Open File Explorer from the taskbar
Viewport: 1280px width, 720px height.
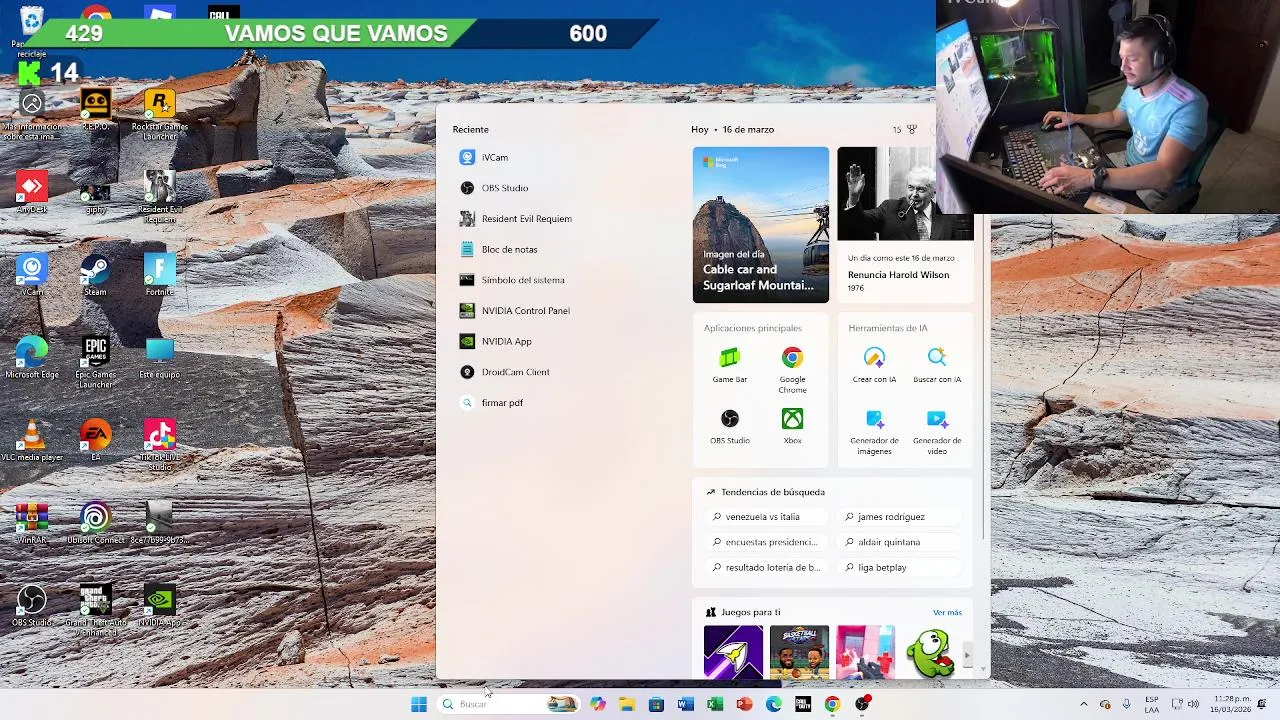(x=627, y=704)
